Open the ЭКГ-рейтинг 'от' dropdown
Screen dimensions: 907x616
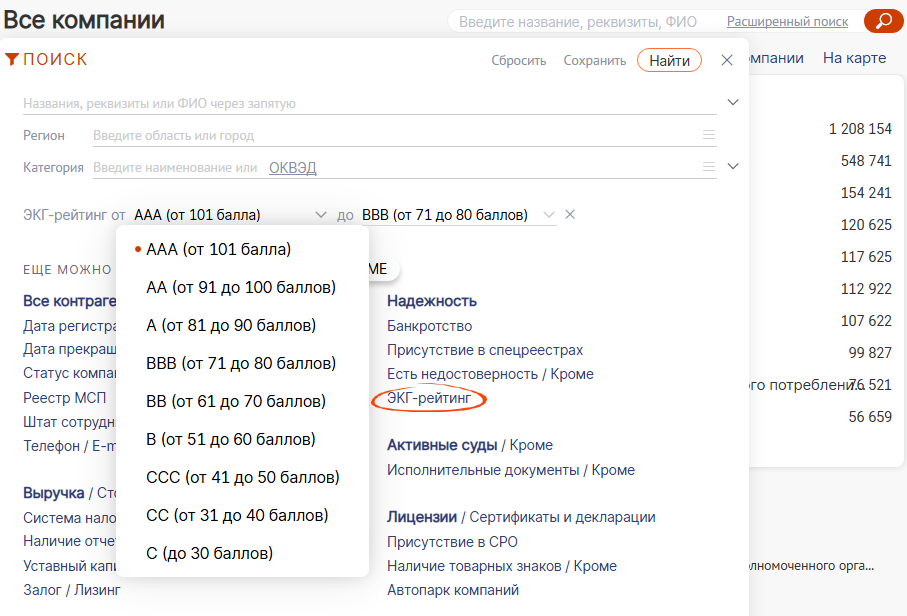[230, 215]
